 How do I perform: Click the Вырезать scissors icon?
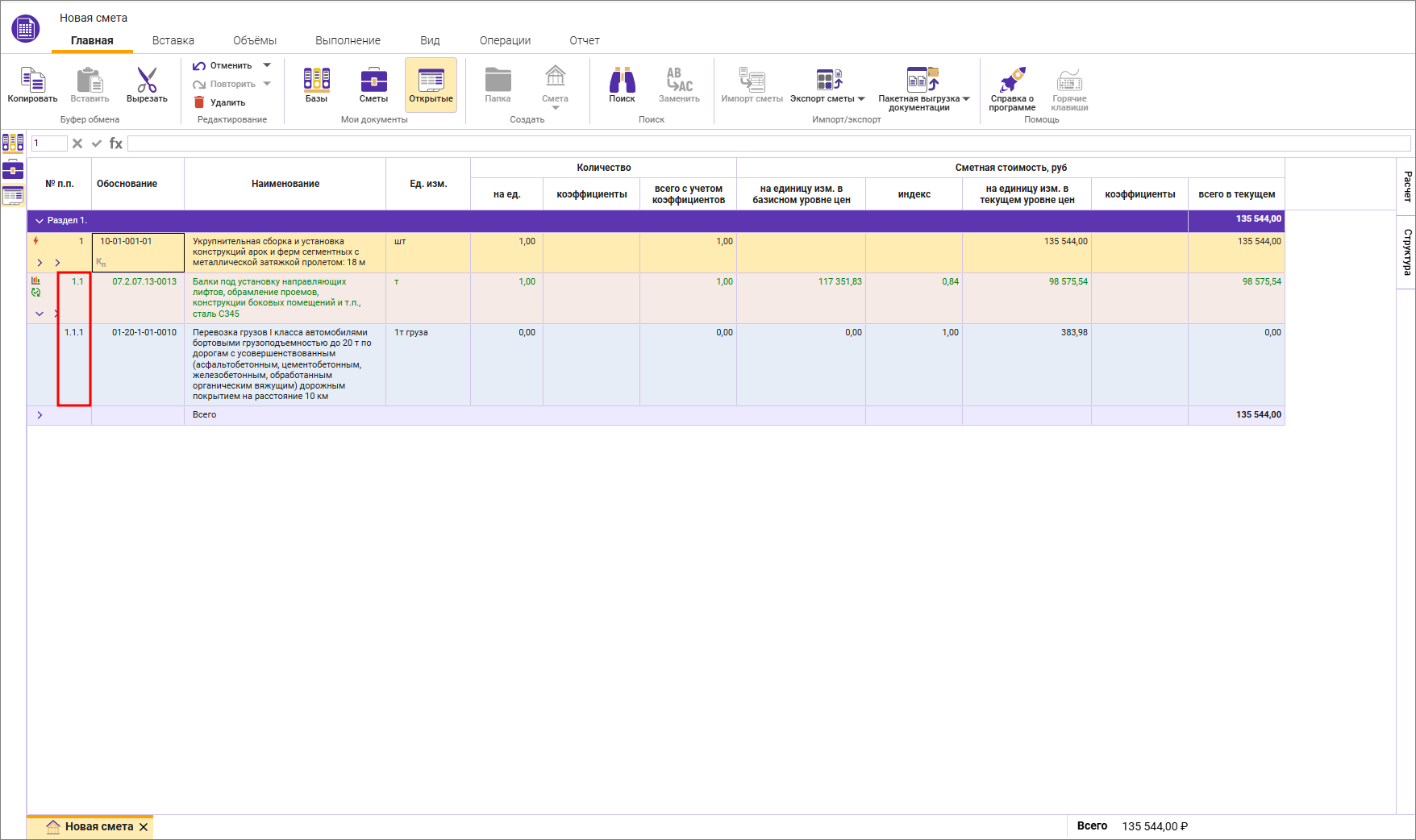click(x=147, y=81)
